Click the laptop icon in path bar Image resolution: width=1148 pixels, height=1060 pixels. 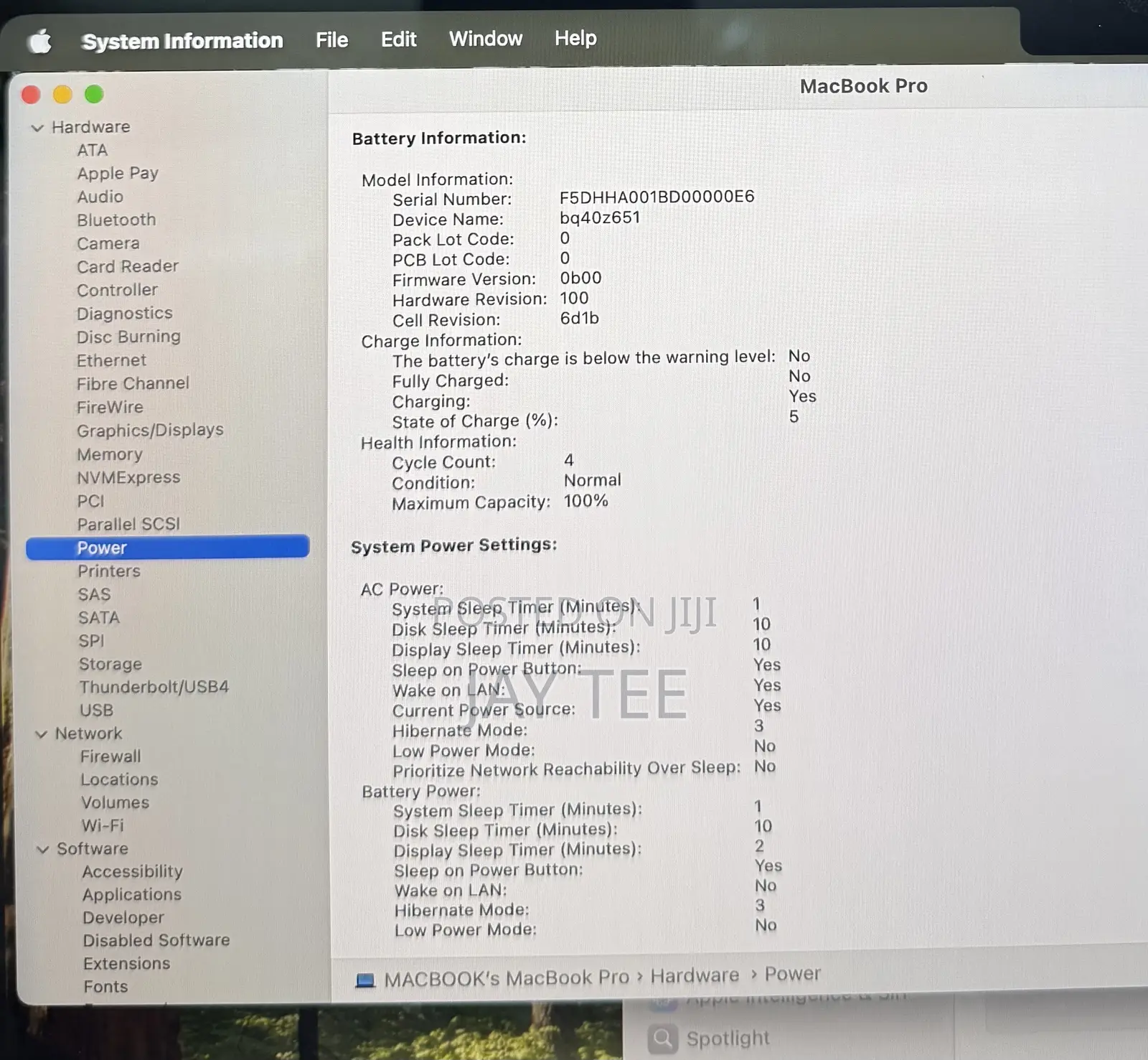(x=365, y=980)
